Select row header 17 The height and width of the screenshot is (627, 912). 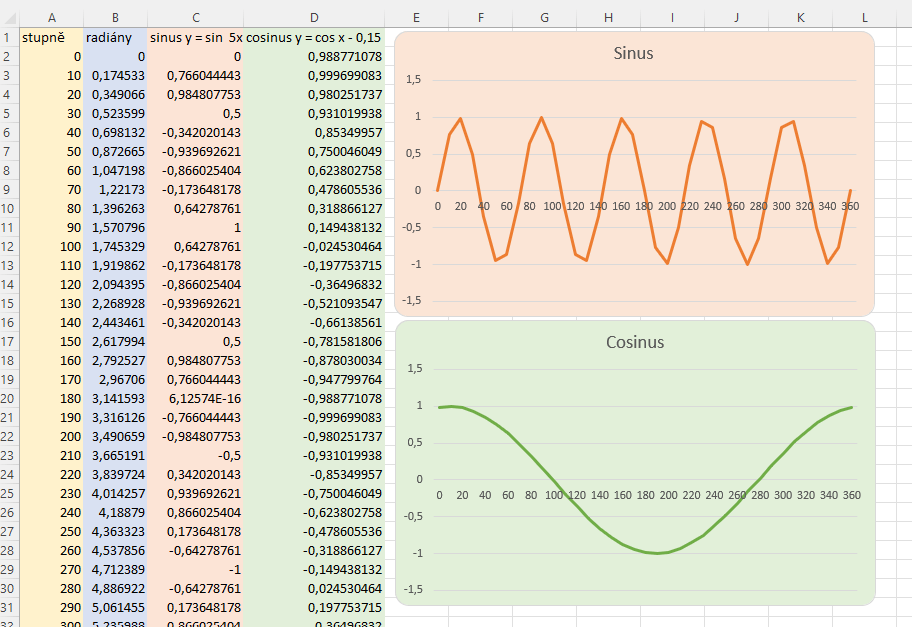pos(9,342)
